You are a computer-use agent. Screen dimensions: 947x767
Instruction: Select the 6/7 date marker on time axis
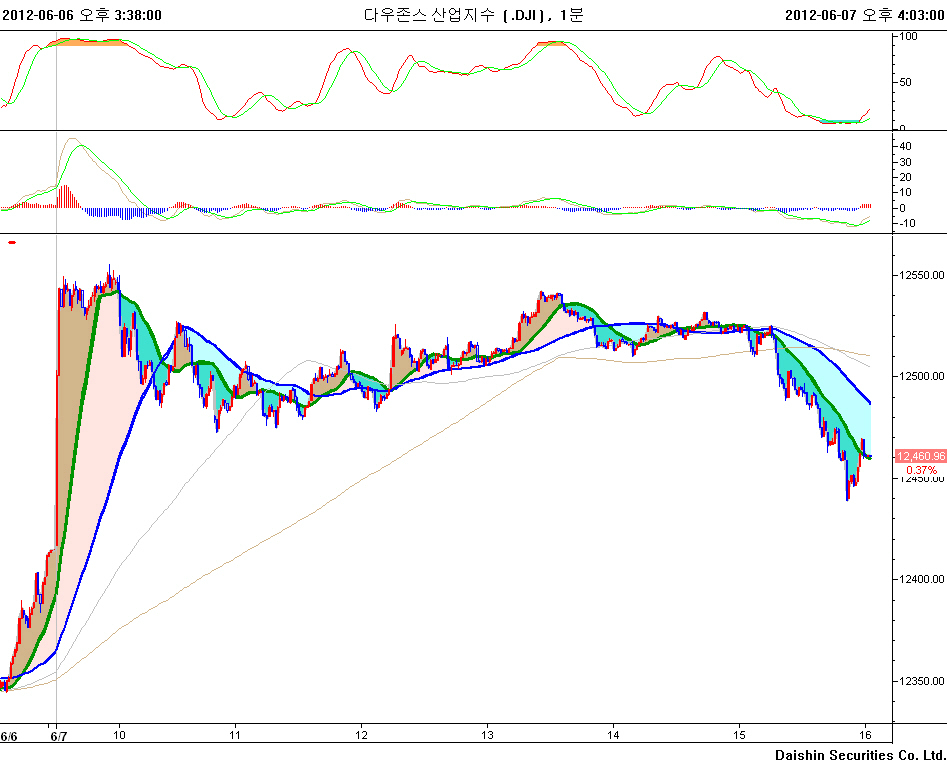click(59, 736)
